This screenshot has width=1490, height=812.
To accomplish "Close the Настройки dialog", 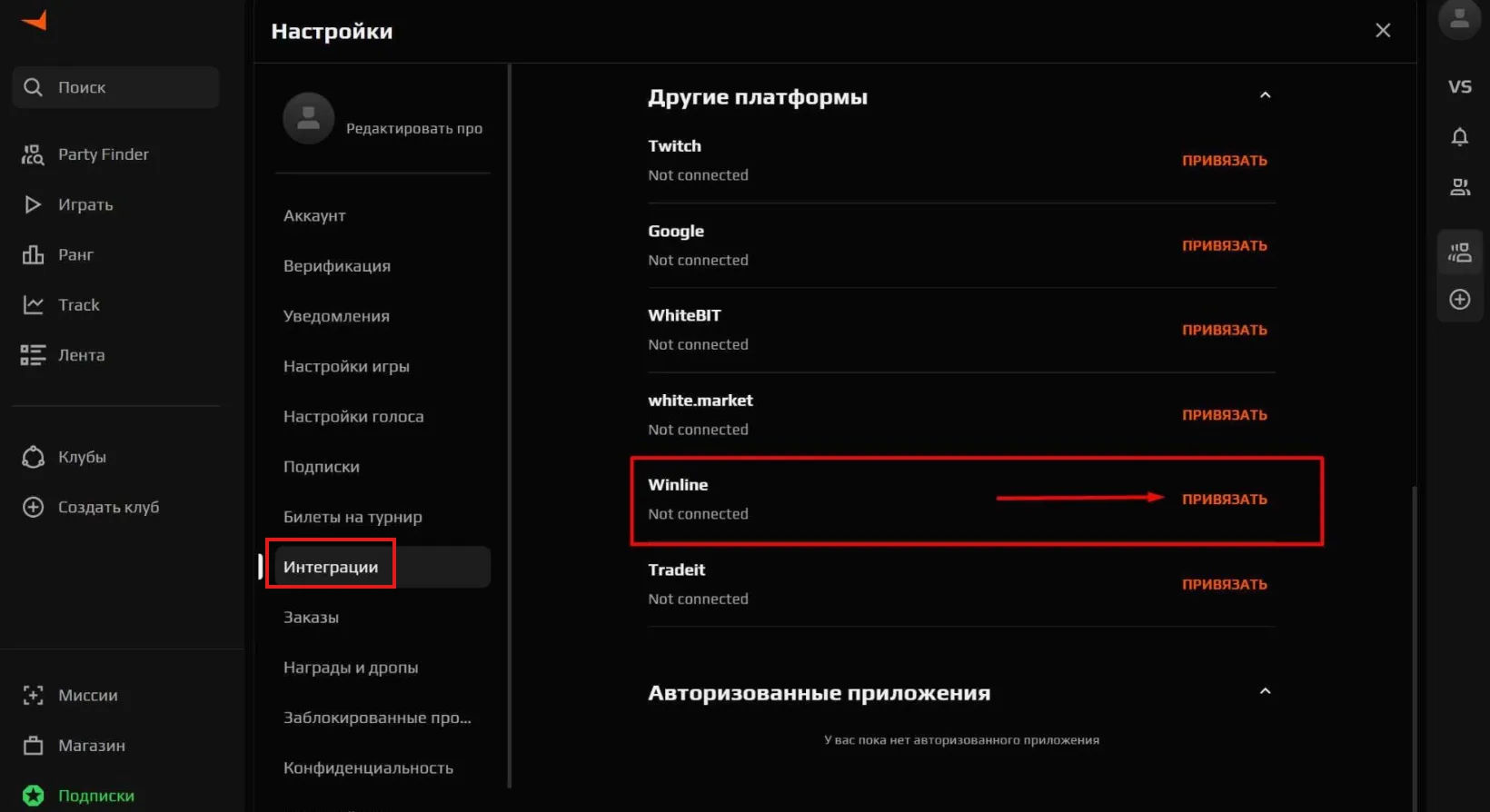I will click(x=1383, y=31).
